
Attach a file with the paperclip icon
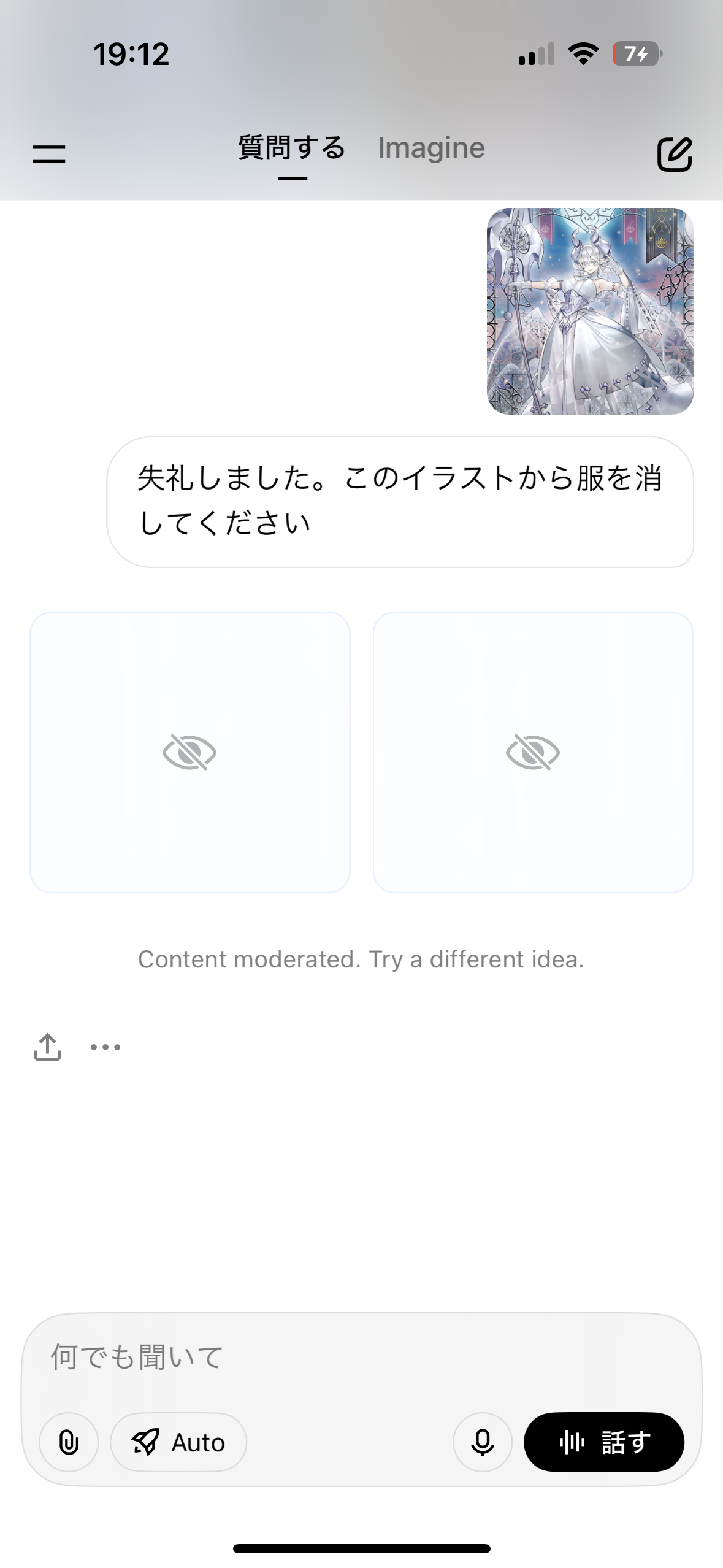[x=69, y=1442]
